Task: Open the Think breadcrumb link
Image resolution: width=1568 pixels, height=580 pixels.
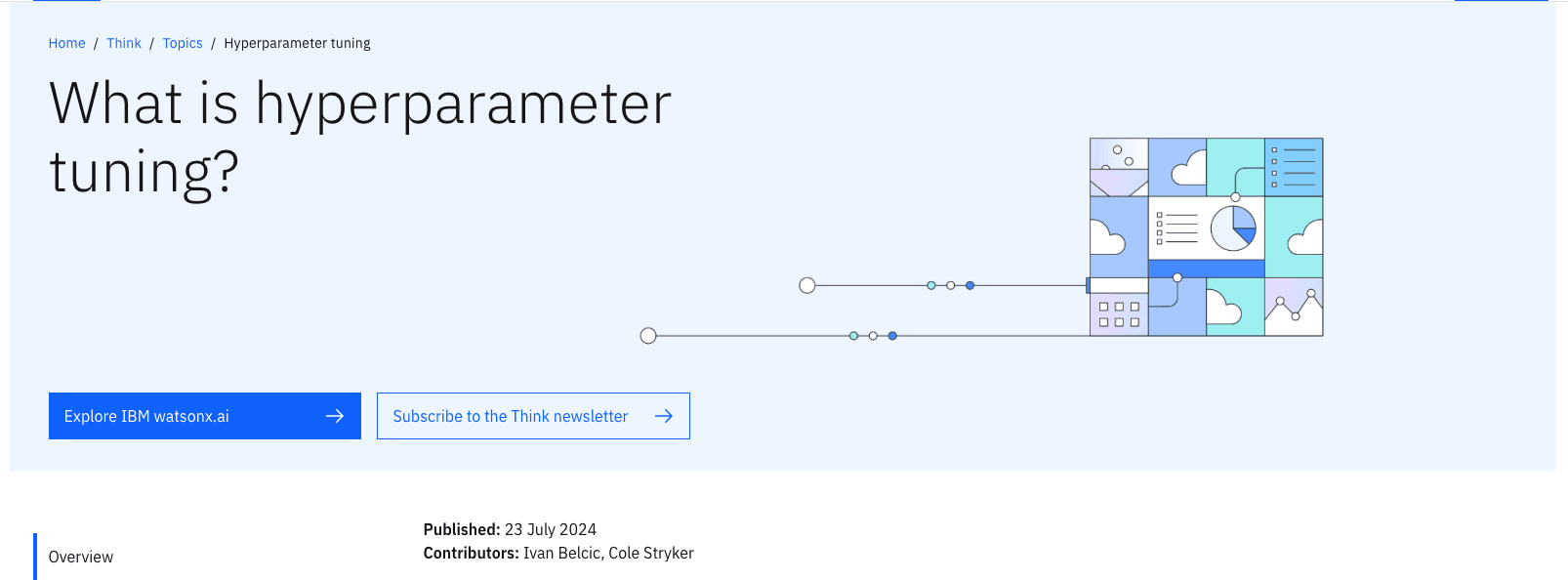Action: tap(124, 43)
